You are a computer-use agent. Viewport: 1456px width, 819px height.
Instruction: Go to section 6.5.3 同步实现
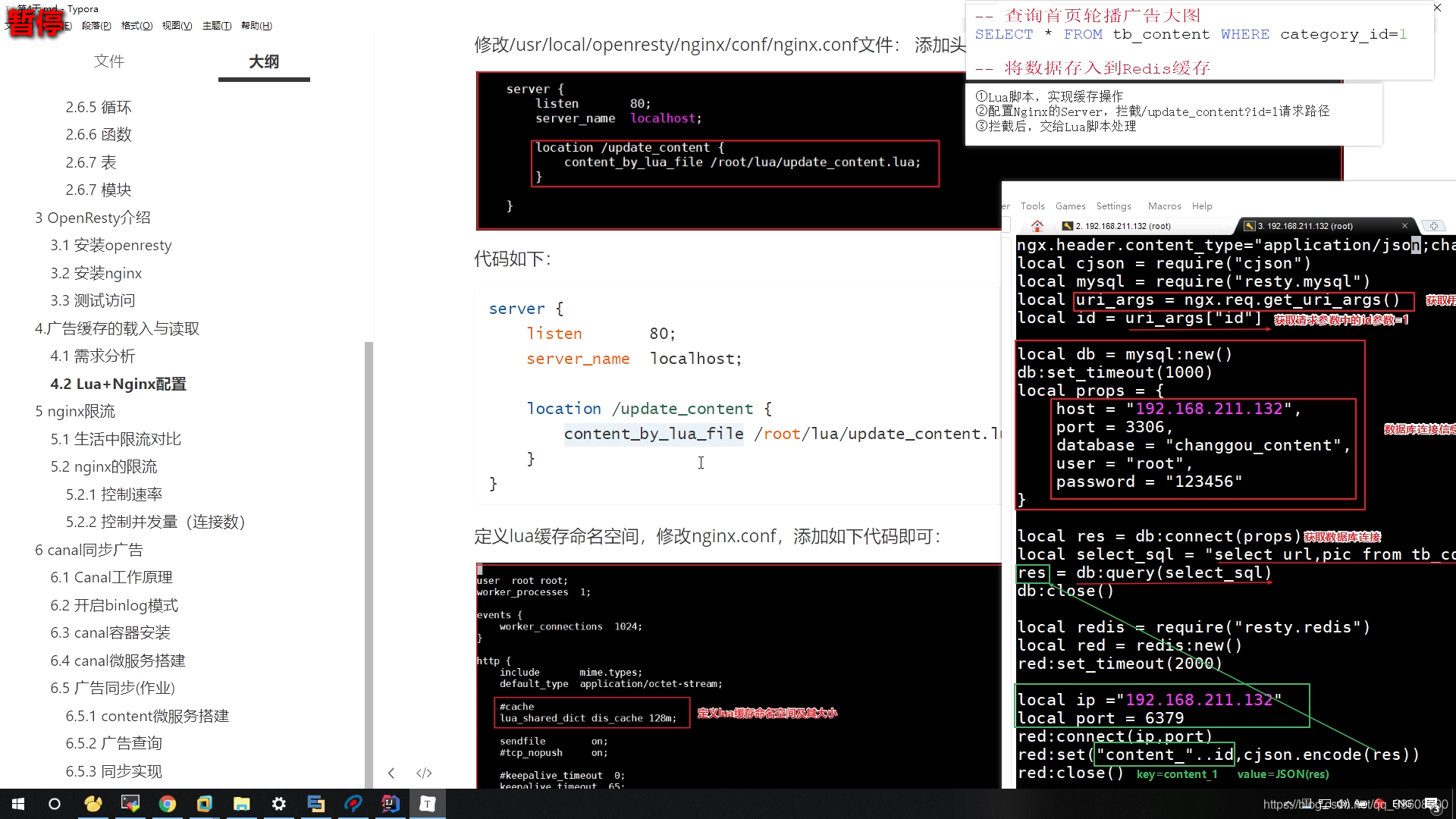[x=114, y=771]
